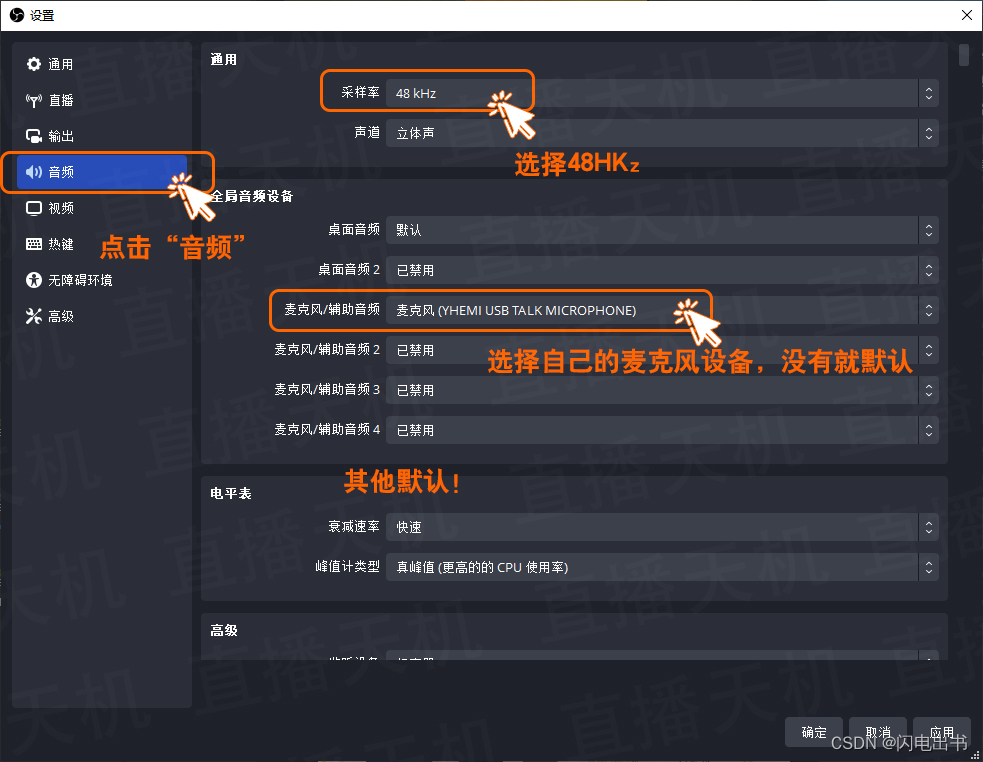983x762 pixels.
Task: Open the 高级 tab in sidebar
Action: coord(102,316)
